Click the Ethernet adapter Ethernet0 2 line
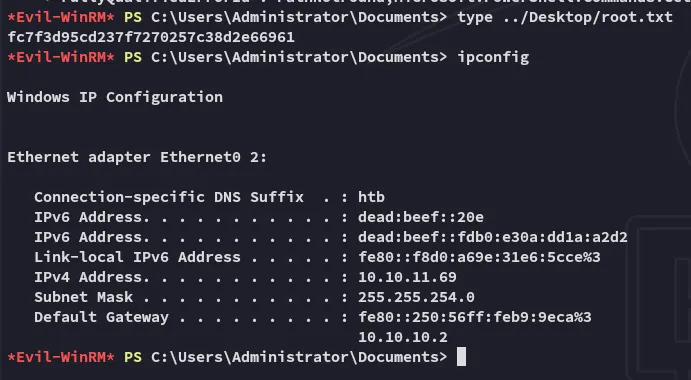 pos(137,157)
